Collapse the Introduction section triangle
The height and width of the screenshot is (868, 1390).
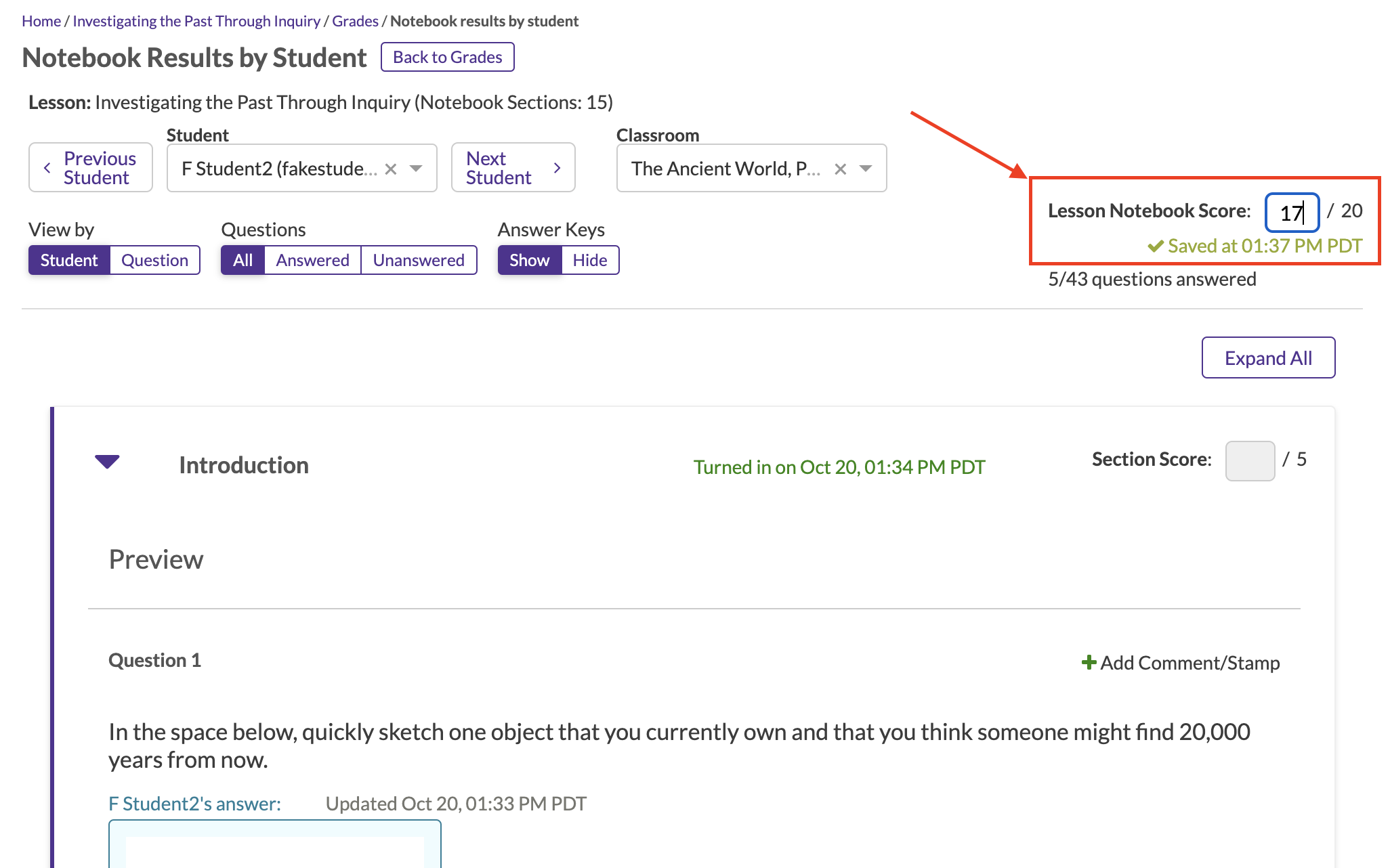107,462
